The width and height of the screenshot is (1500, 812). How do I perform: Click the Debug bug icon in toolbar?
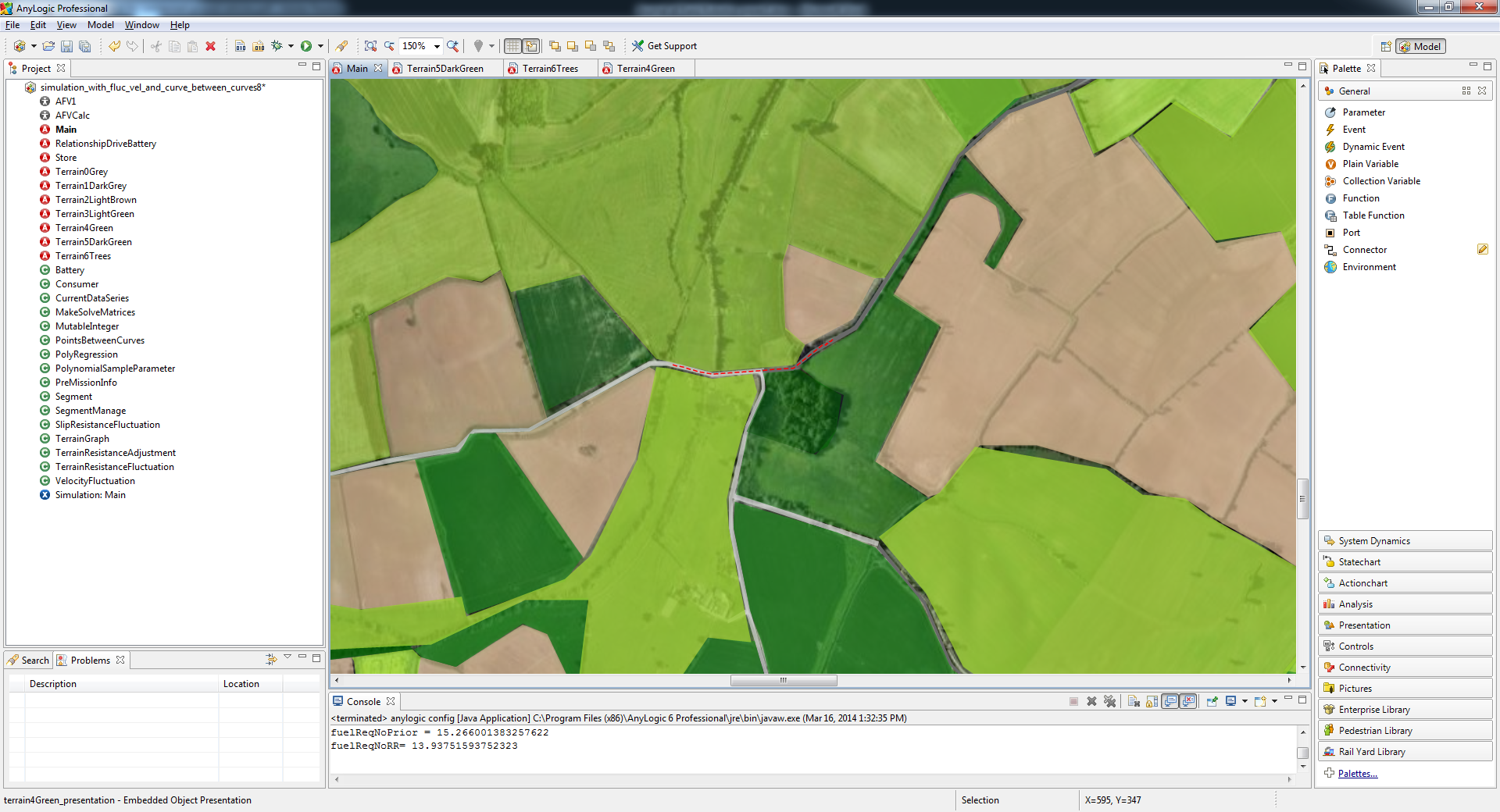click(277, 47)
